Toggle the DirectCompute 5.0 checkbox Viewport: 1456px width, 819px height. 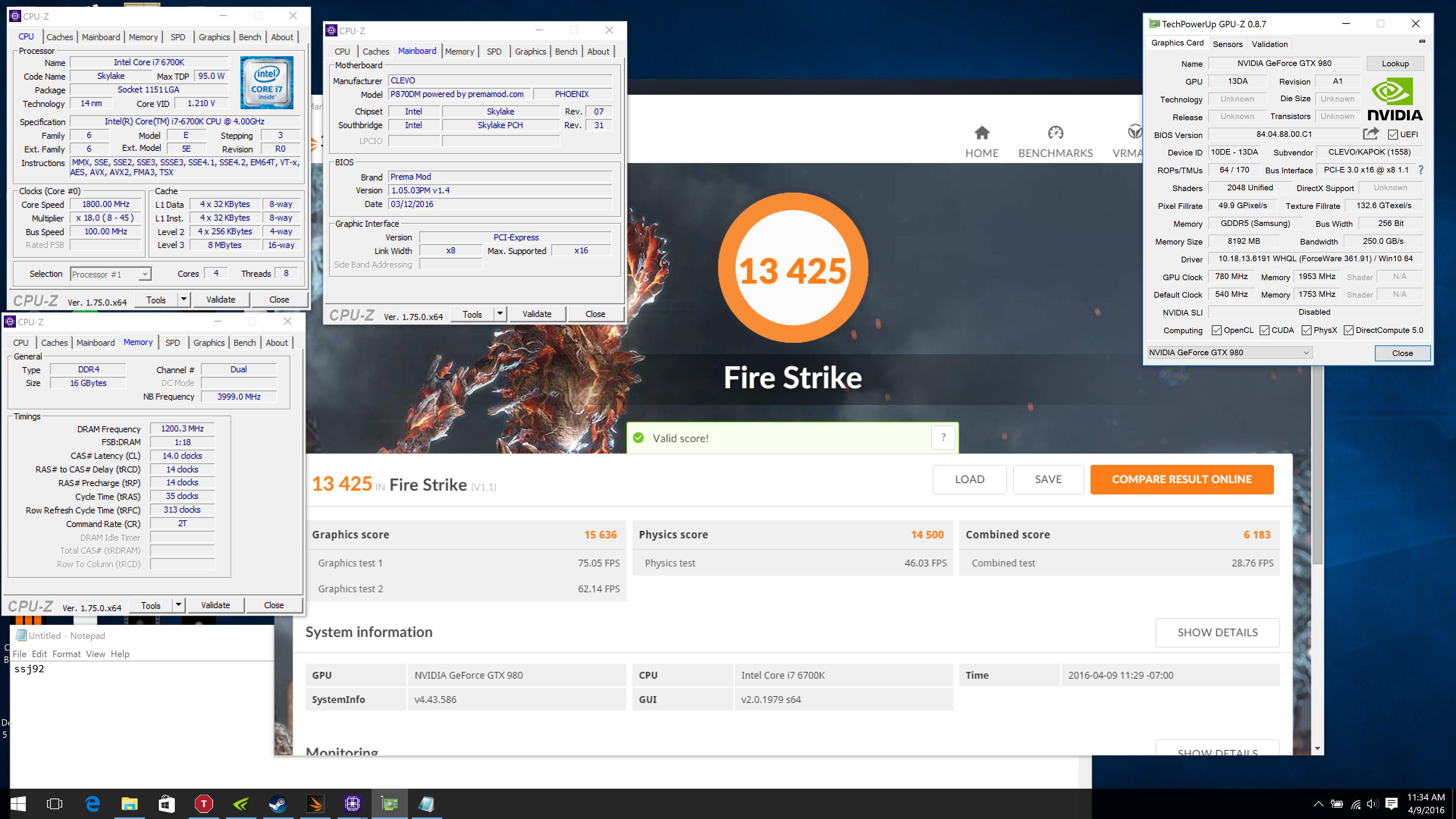(x=1349, y=331)
